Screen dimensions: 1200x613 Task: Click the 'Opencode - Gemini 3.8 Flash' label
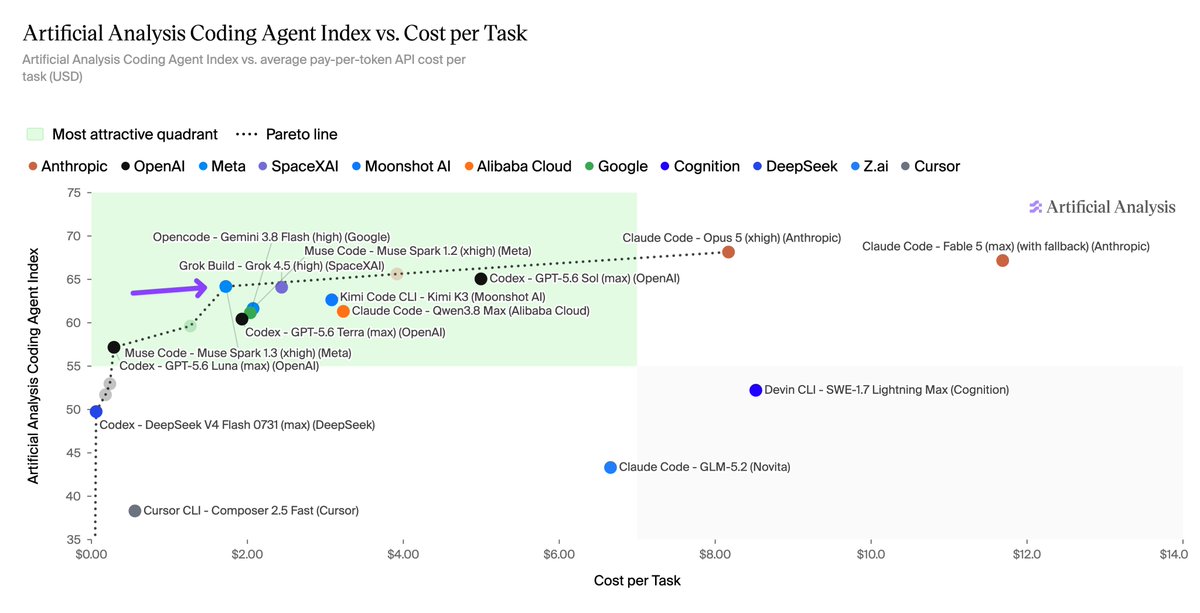271,237
